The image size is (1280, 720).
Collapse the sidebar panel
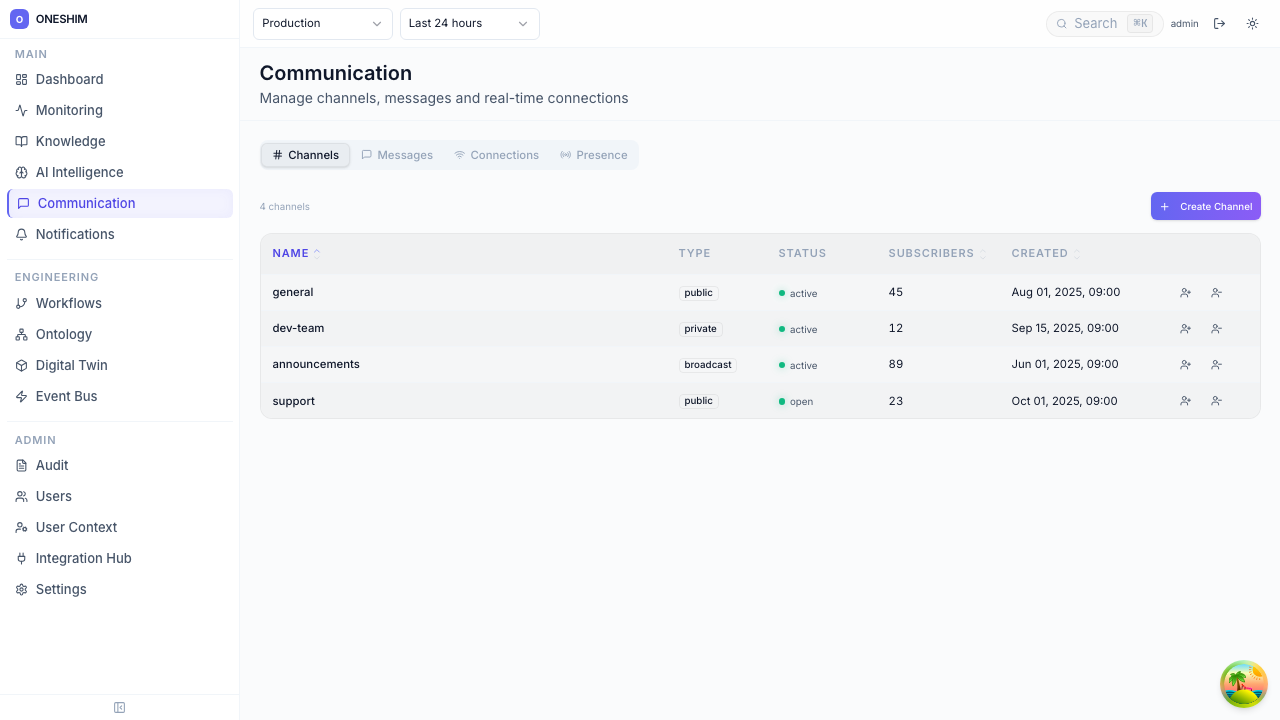(x=119, y=708)
